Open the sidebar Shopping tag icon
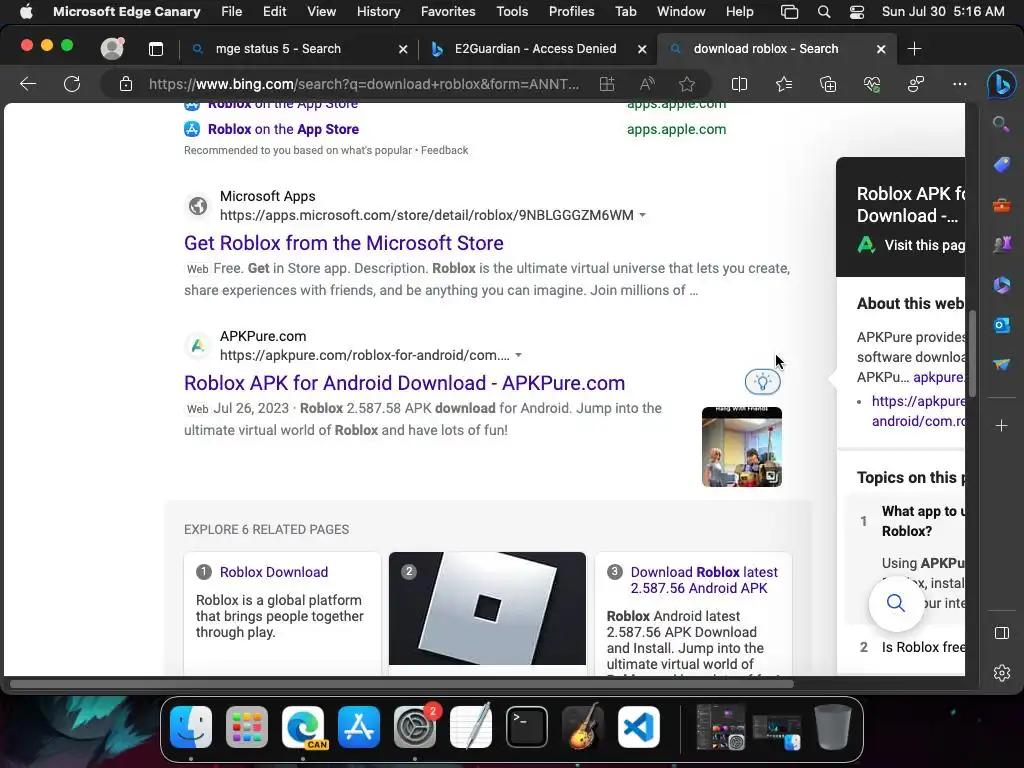 point(1002,164)
